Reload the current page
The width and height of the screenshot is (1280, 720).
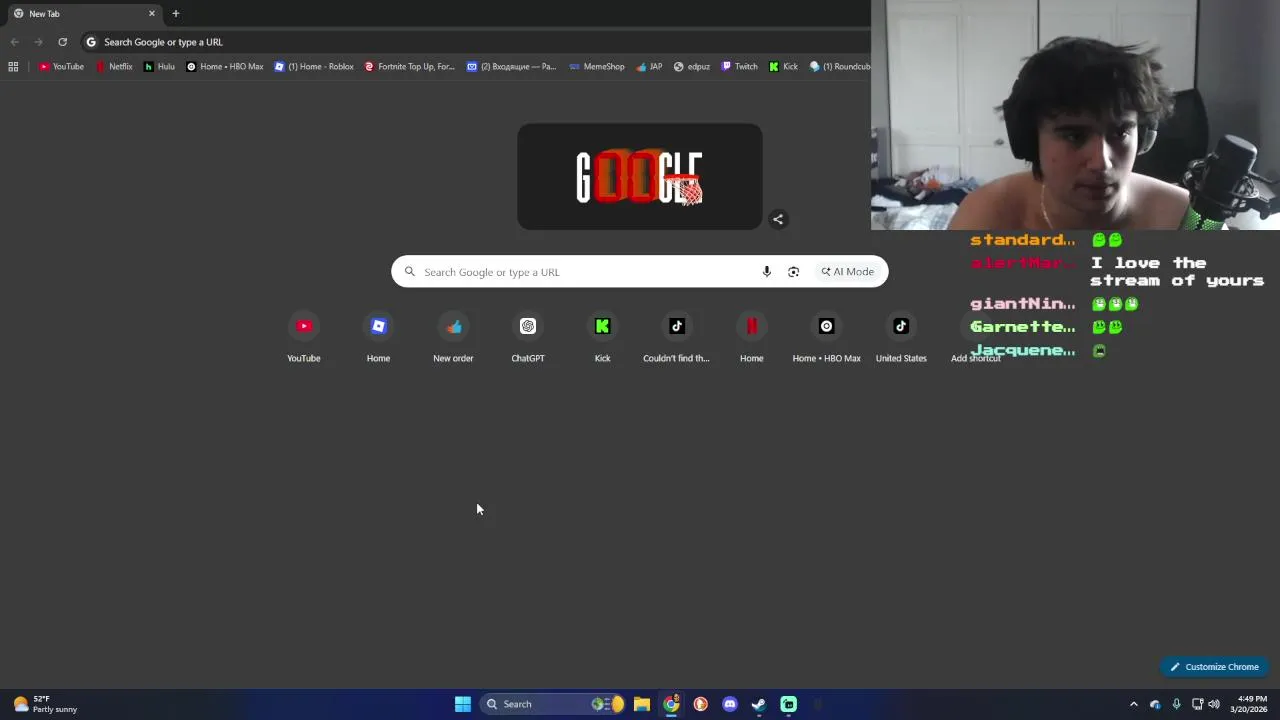click(62, 42)
